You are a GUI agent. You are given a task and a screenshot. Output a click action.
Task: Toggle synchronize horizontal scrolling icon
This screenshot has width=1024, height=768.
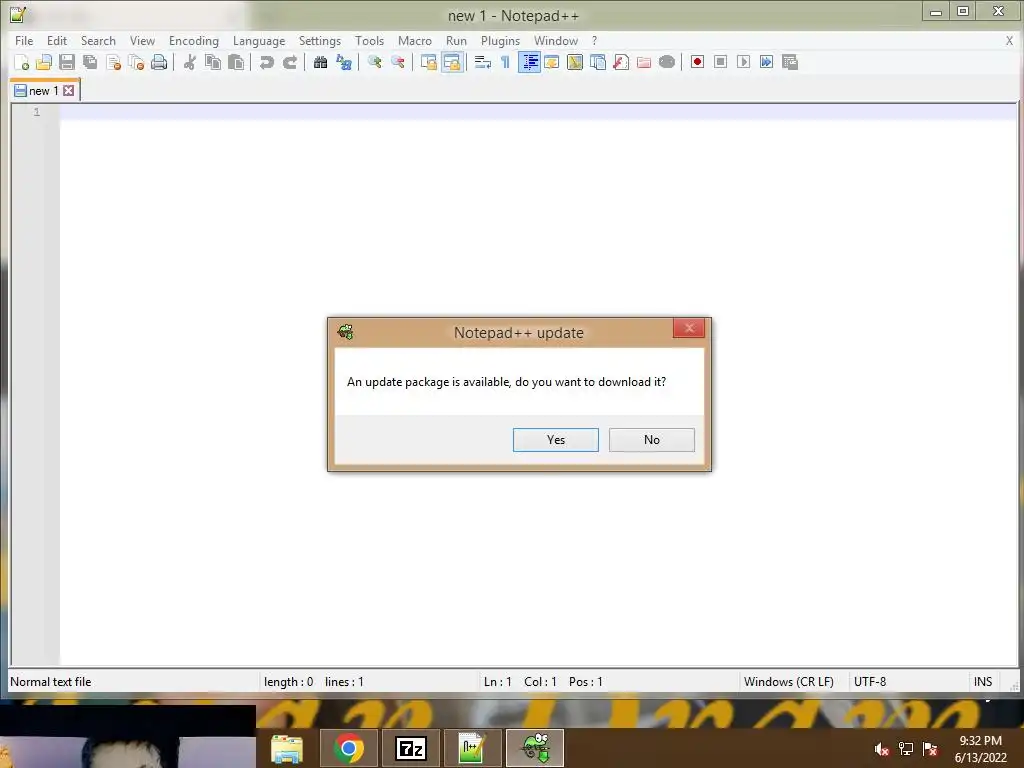point(452,62)
